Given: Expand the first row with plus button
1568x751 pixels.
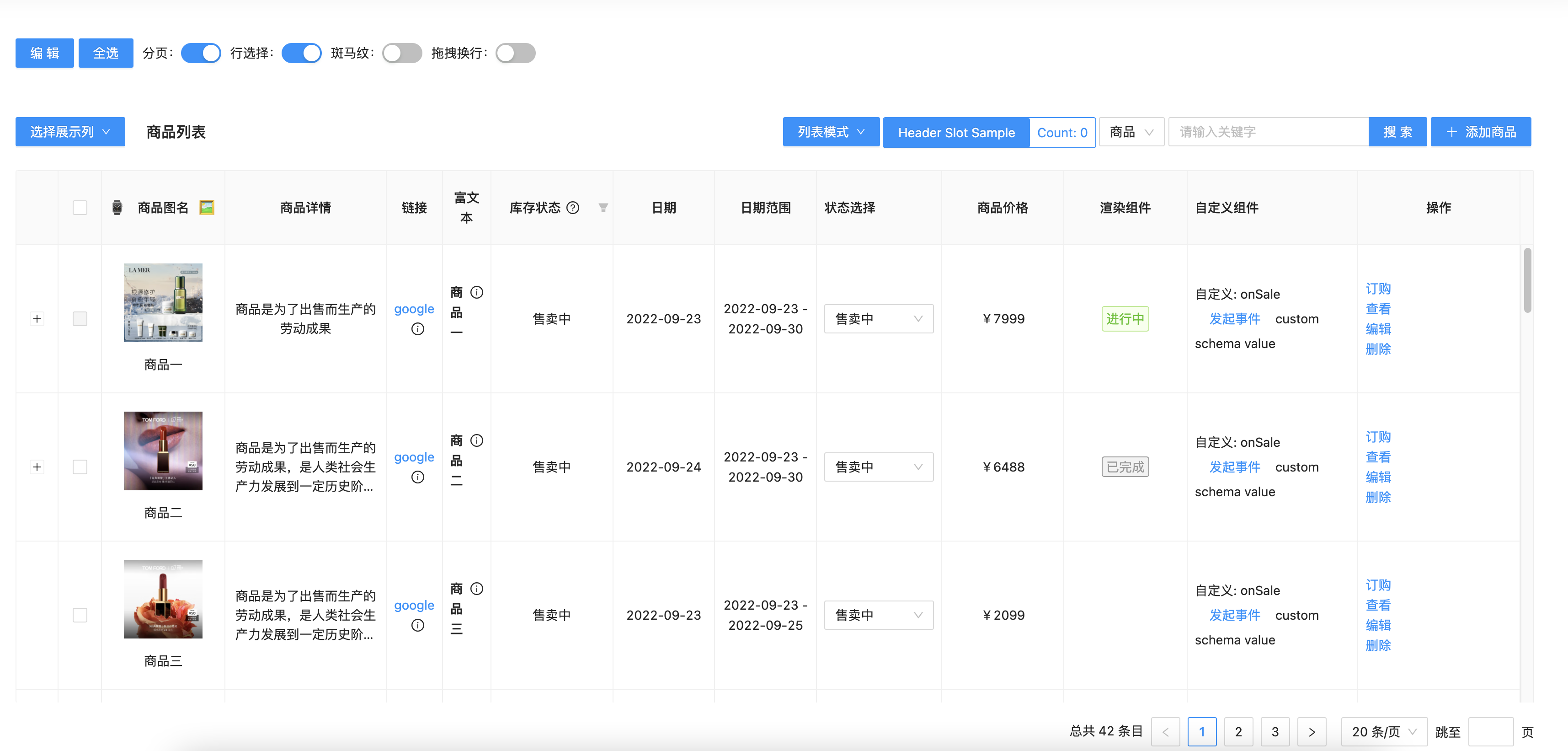Looking at the screenshot, I should (37, 318).
